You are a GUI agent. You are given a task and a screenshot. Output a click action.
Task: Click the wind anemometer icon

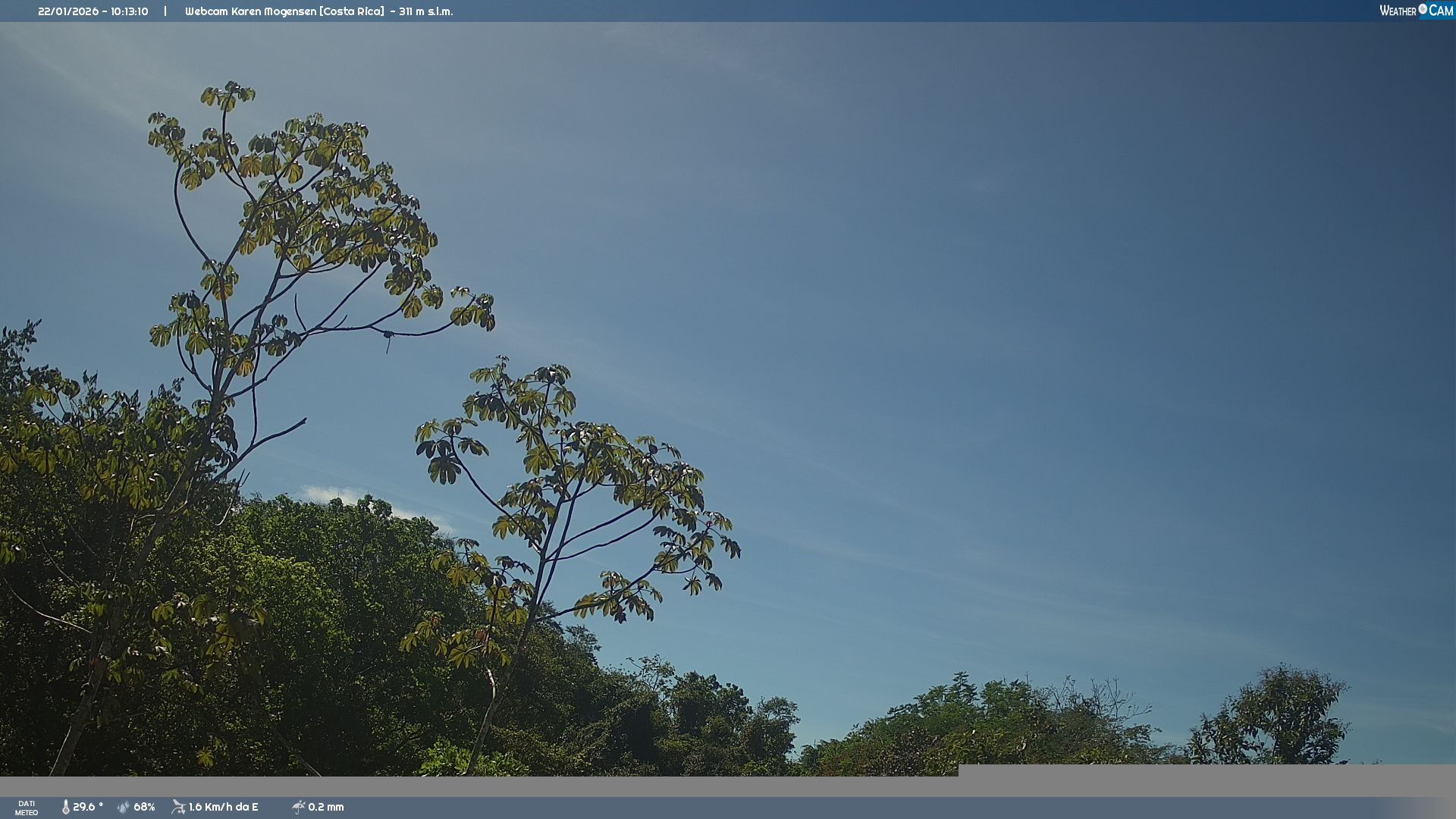click(x=178, y=807)
